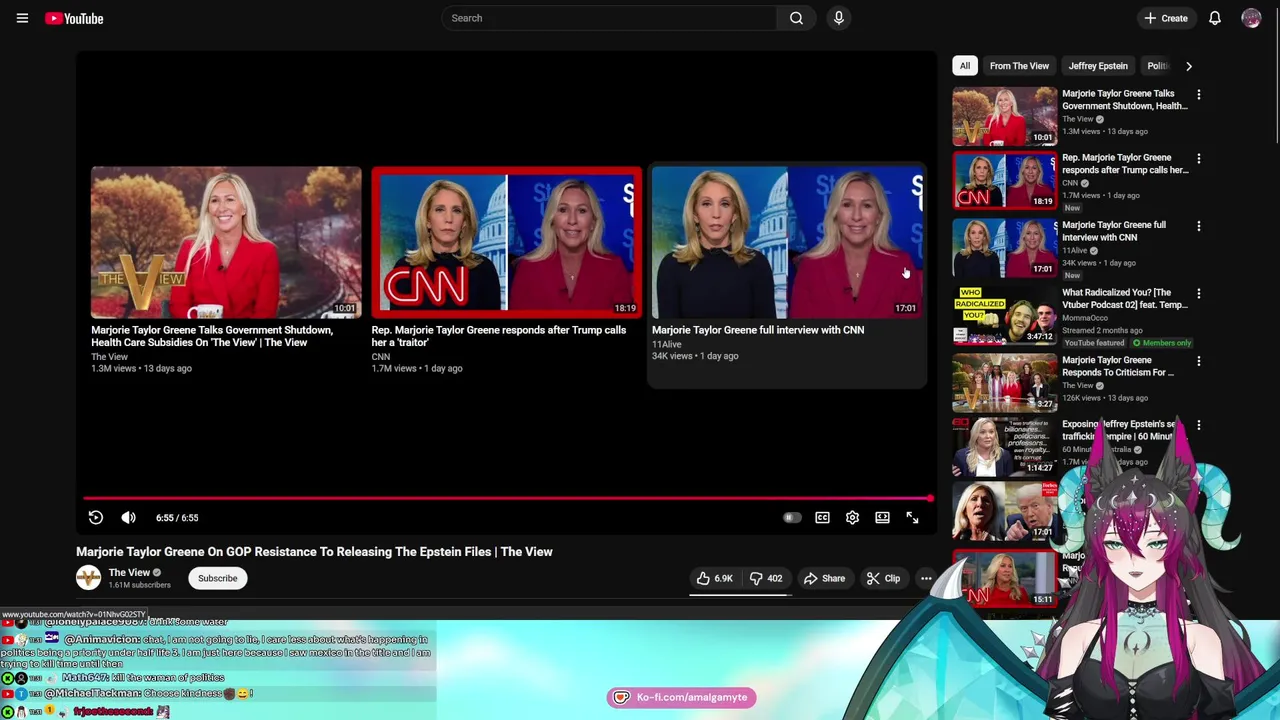Open end-screen 11Alive full interview thumbnail
This screenshot has height=720, width=1280.
pyautogui.click(x=787, y=242)
